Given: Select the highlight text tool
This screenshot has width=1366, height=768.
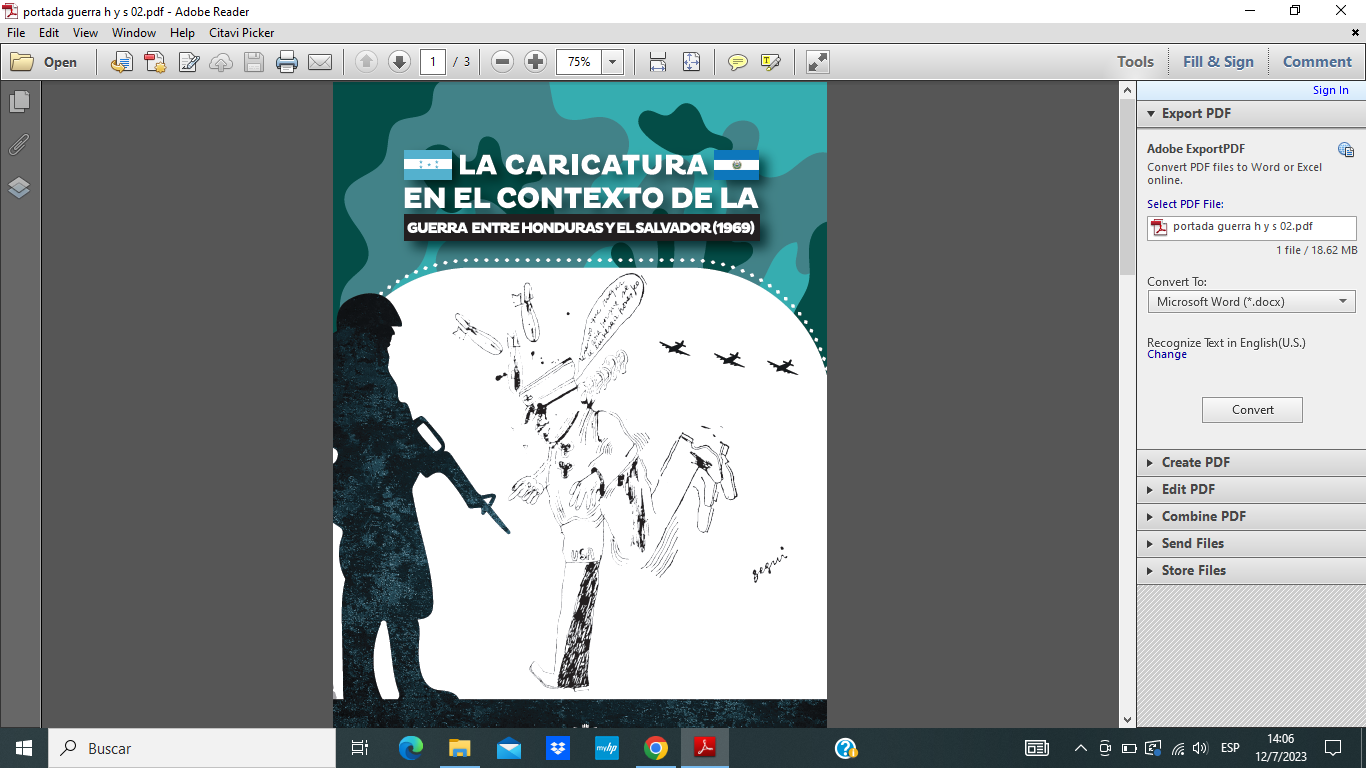Looking at the screenshot, I should 770,62.
